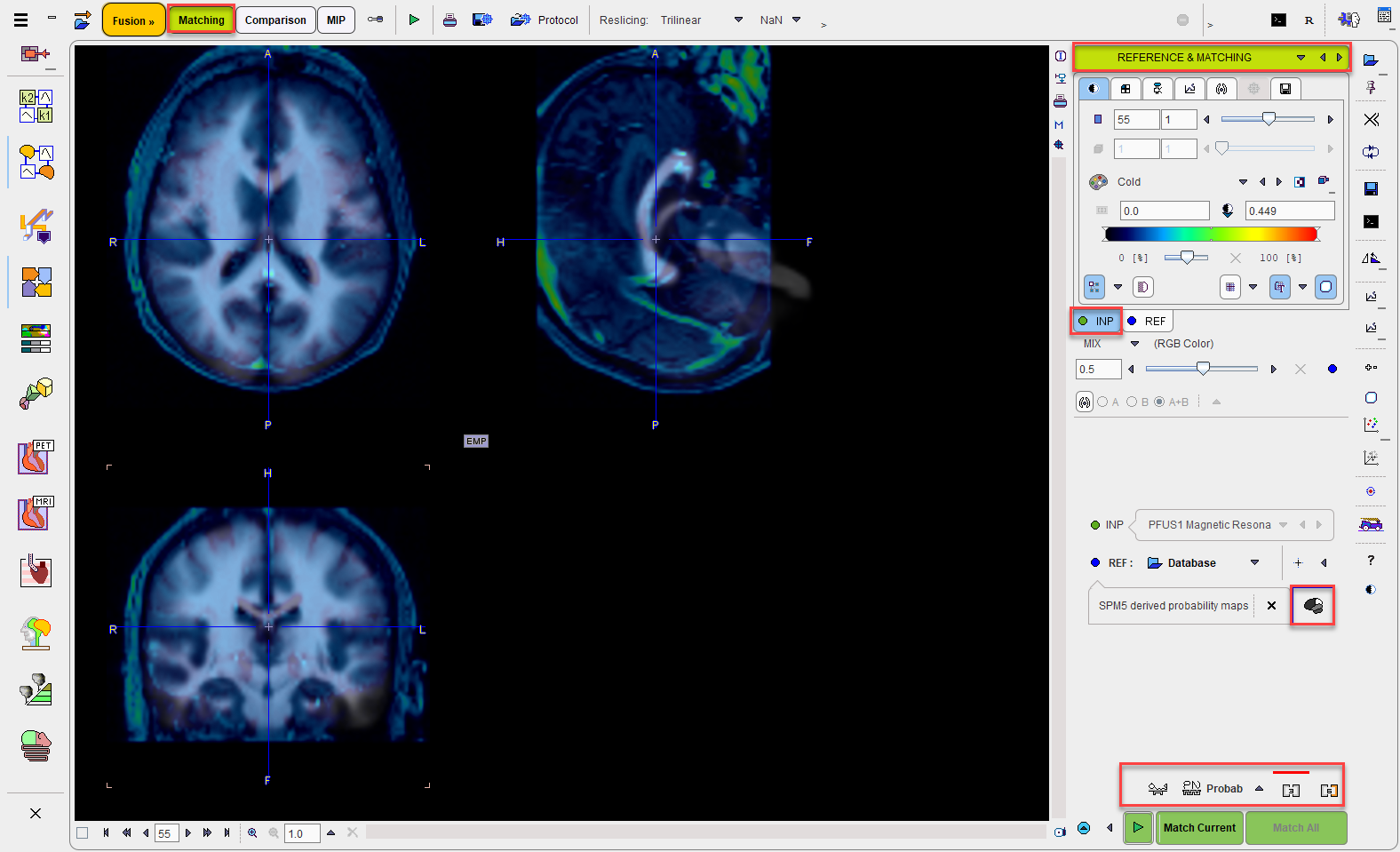Click the zoom in magnifier icon
This screenshot has width=1400, height=852.
coord(252,832)
